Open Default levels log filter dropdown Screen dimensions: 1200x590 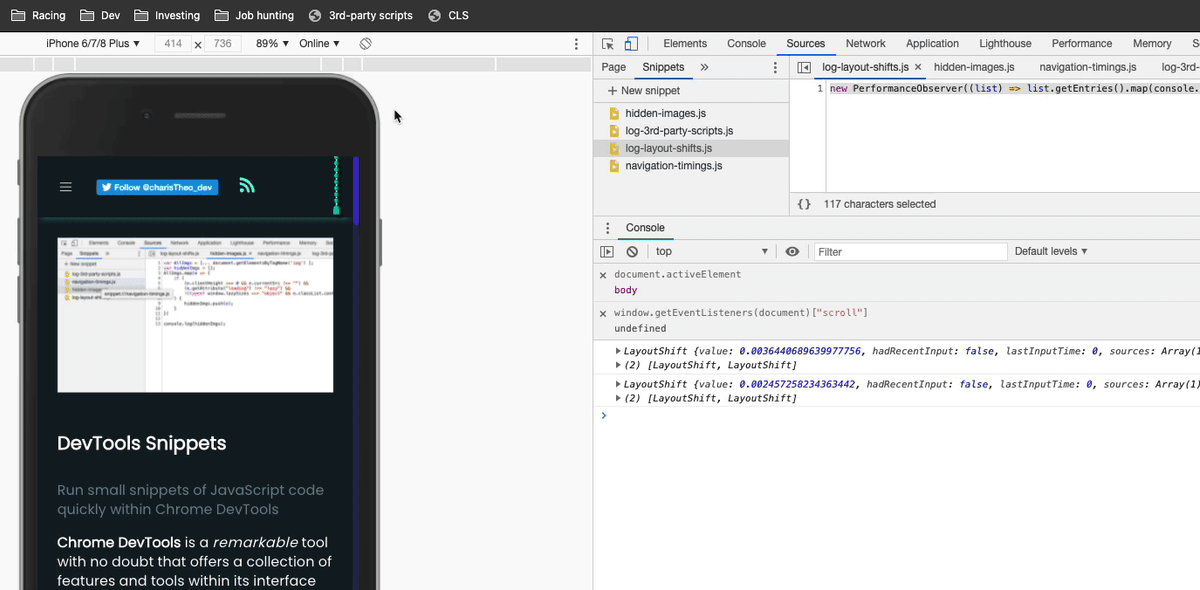point(1051,252)
